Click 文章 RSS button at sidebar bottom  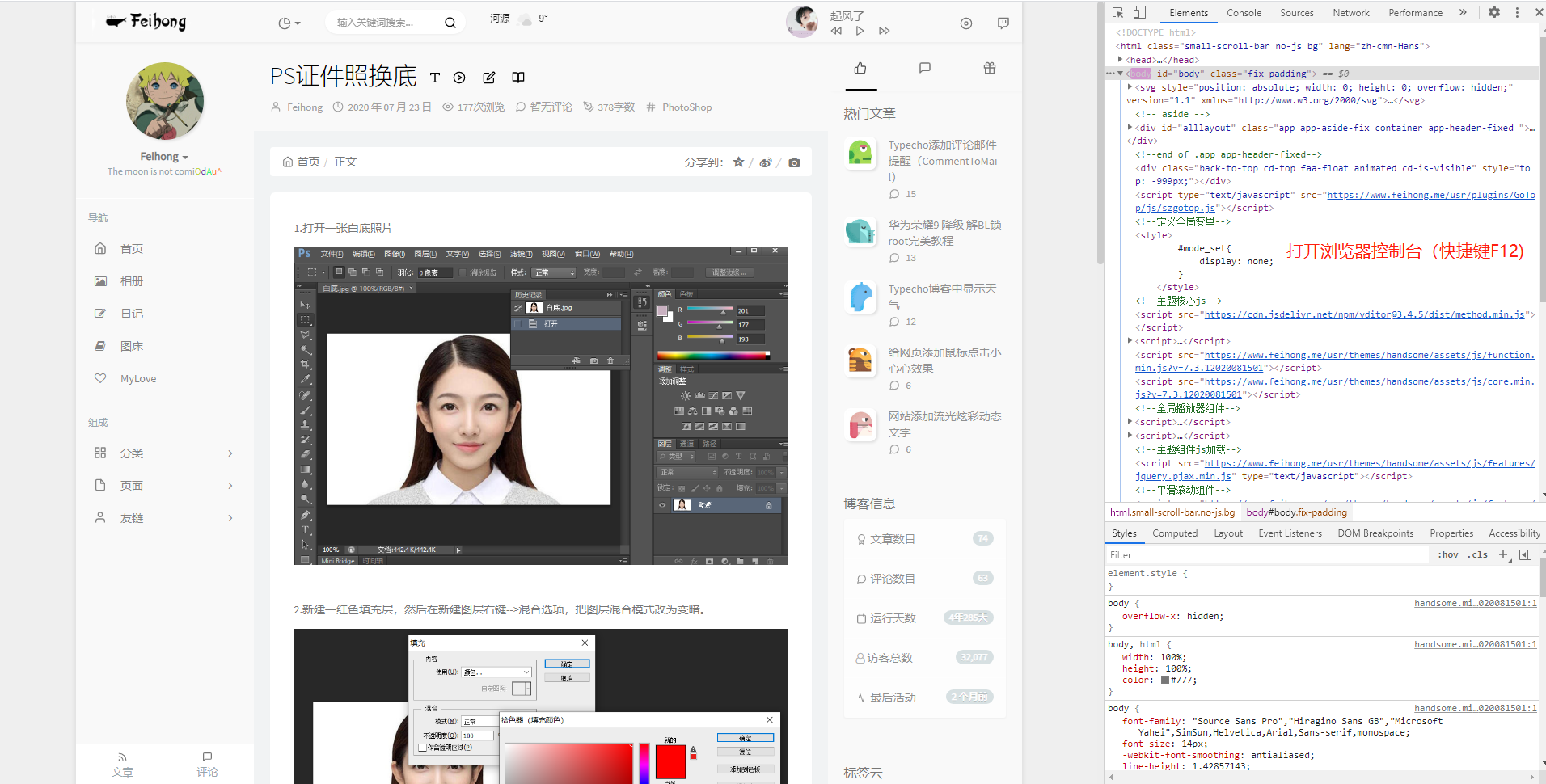(x=122, y=765)
